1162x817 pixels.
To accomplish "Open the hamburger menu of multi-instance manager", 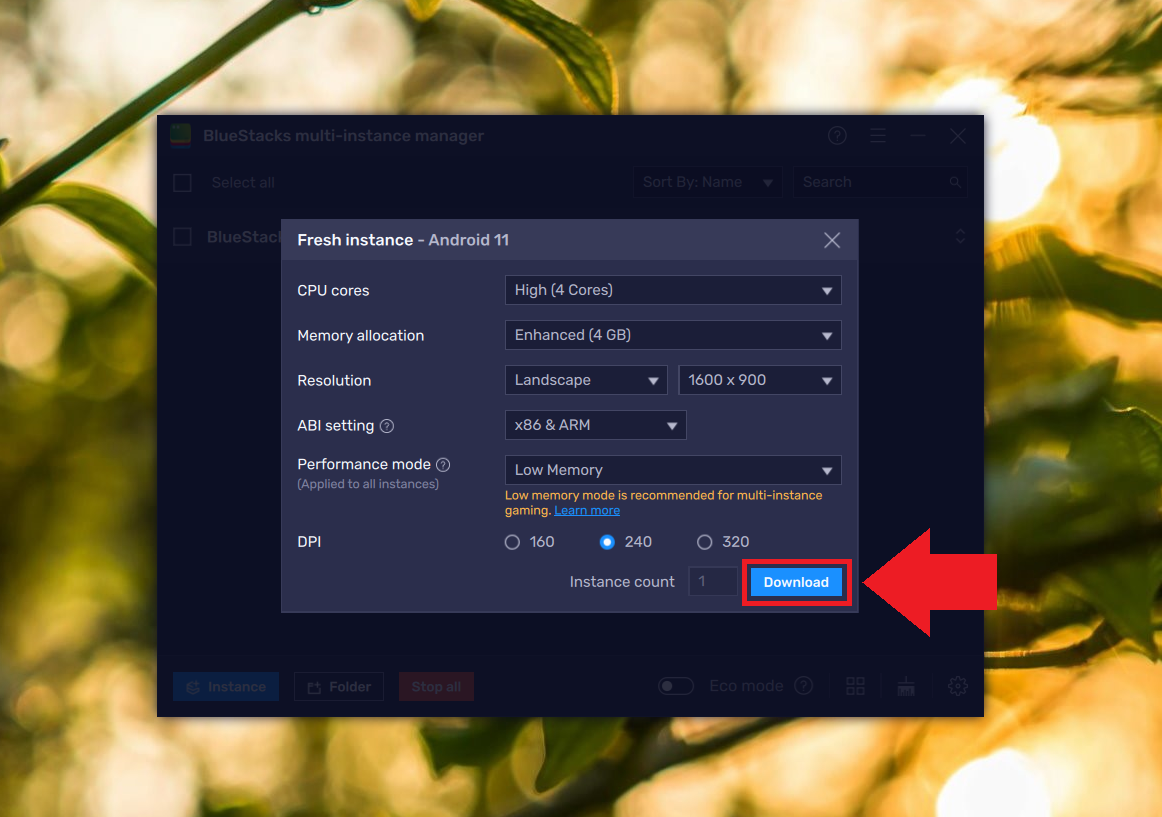I will [x=877, y=135].
